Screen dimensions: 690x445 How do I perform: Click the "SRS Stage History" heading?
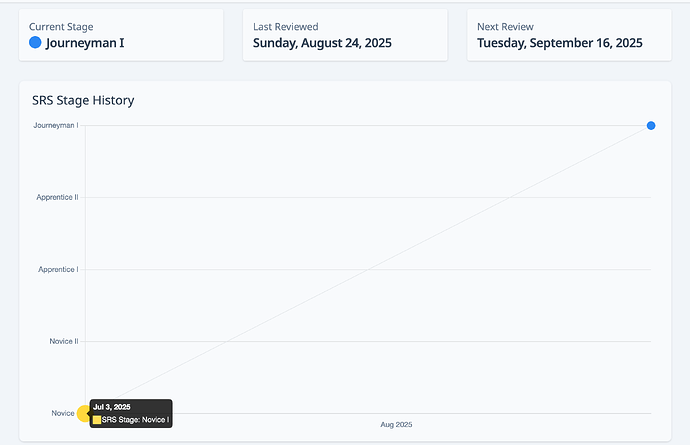coord(83,100)
